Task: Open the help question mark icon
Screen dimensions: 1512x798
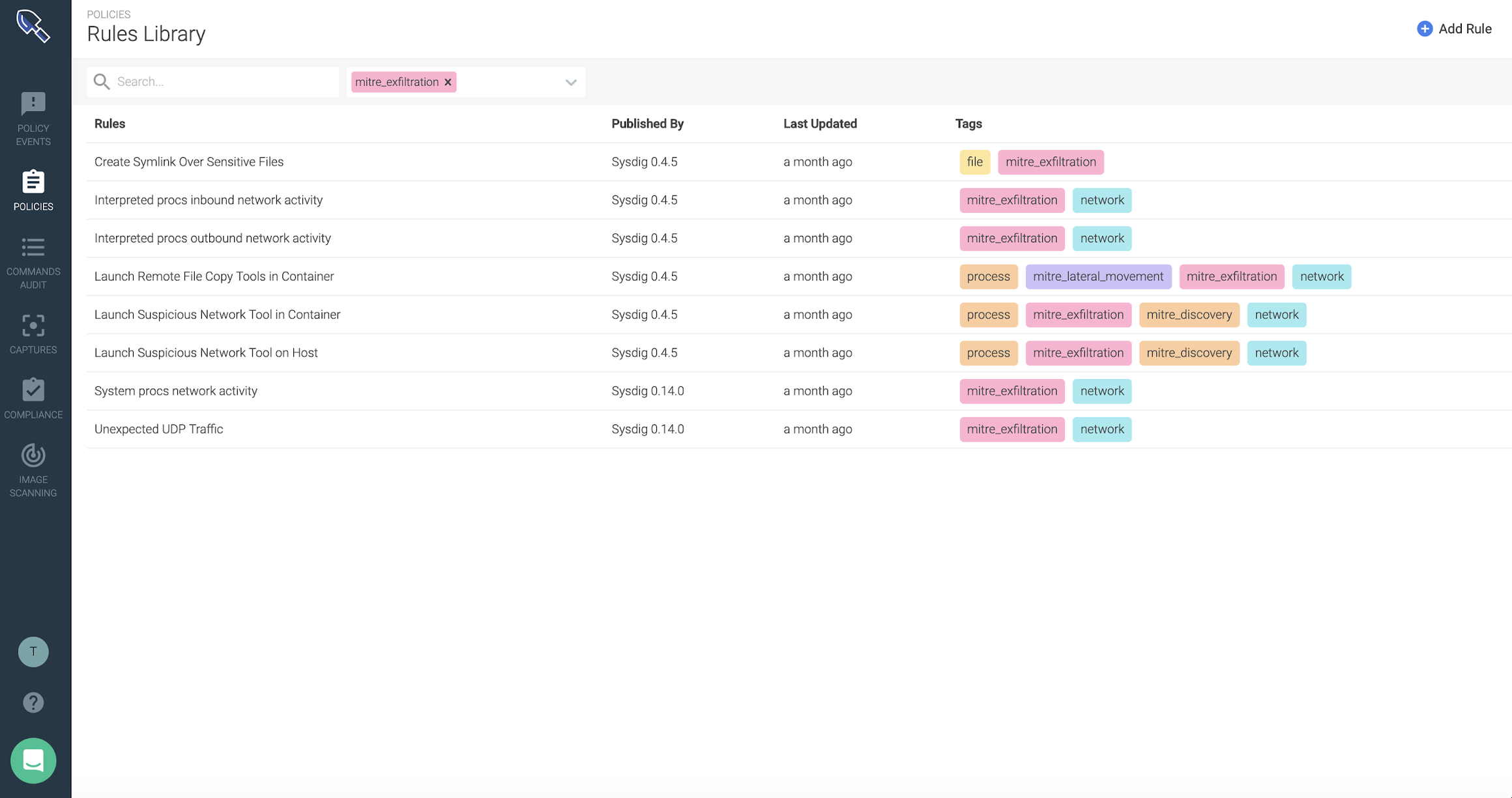Action: coord(33,702)
